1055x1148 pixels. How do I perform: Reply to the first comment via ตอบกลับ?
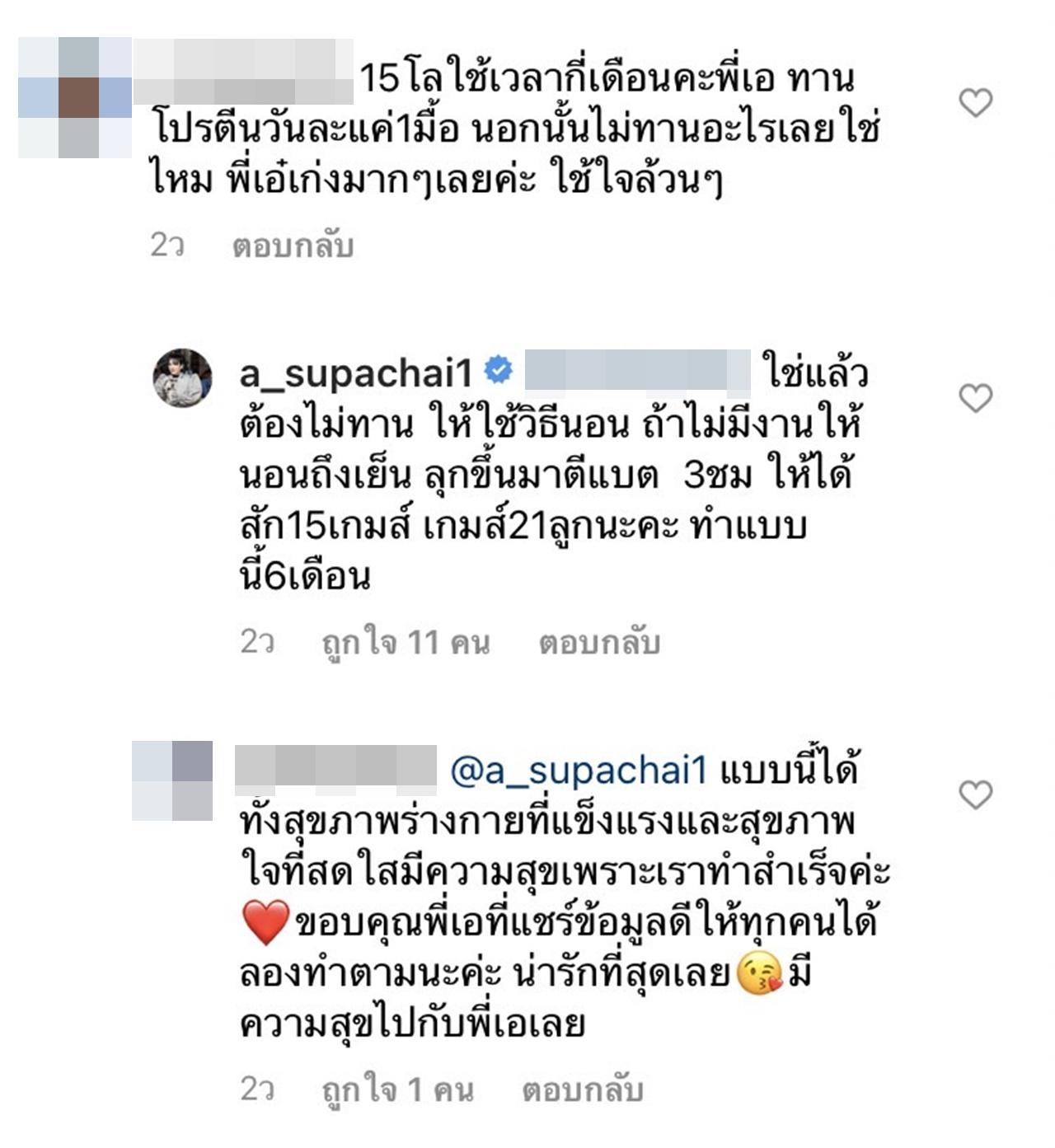coord(293,246)
